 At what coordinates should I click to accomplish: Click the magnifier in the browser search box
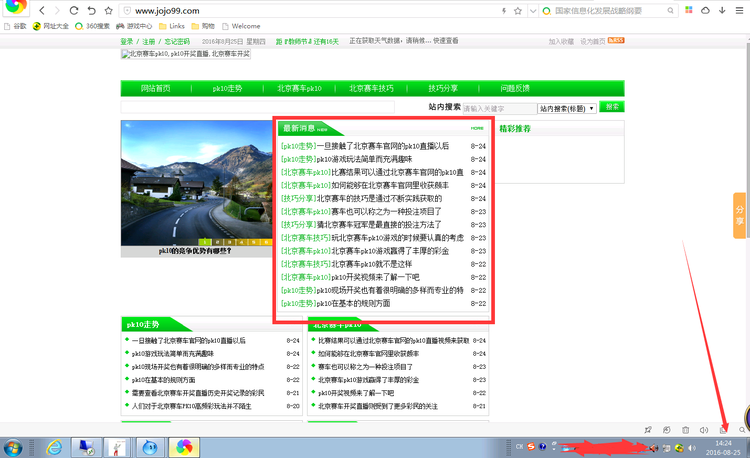pos(670,11)
